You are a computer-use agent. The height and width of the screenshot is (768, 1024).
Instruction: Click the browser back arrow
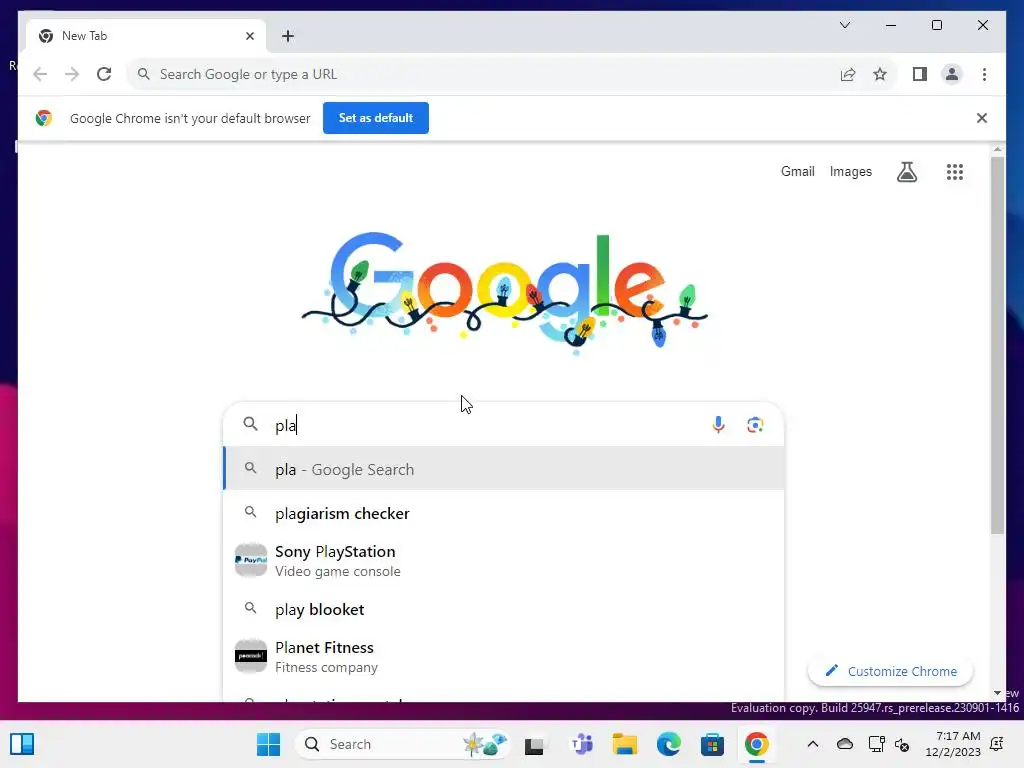point(40,74)
